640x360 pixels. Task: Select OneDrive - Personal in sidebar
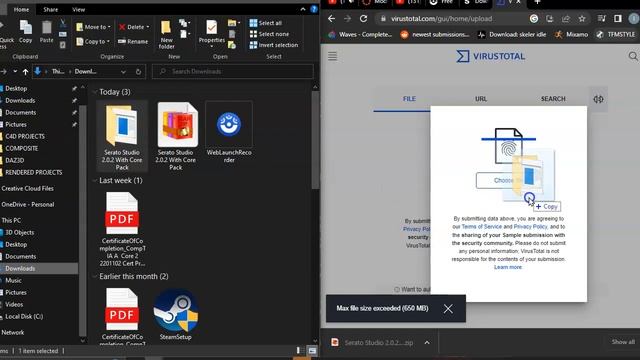pyautogui.click(x=27, y=204)
